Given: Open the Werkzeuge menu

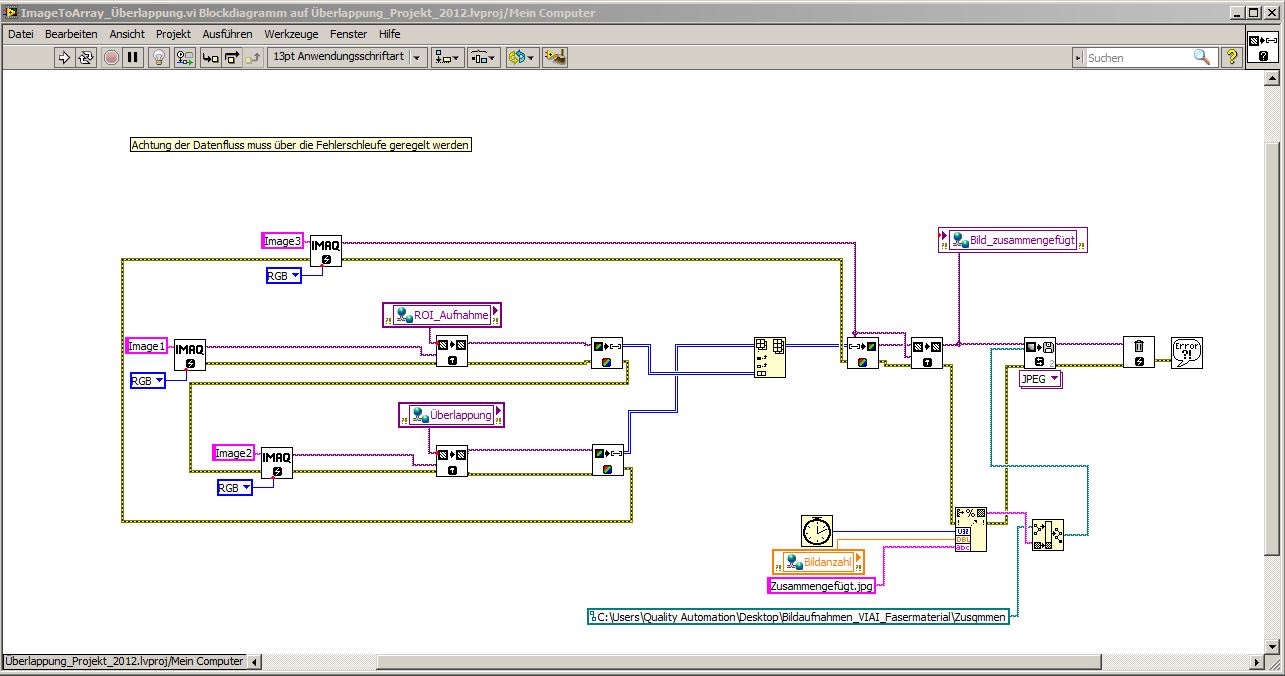Looking at the screenshot, I should pos(291,33).
